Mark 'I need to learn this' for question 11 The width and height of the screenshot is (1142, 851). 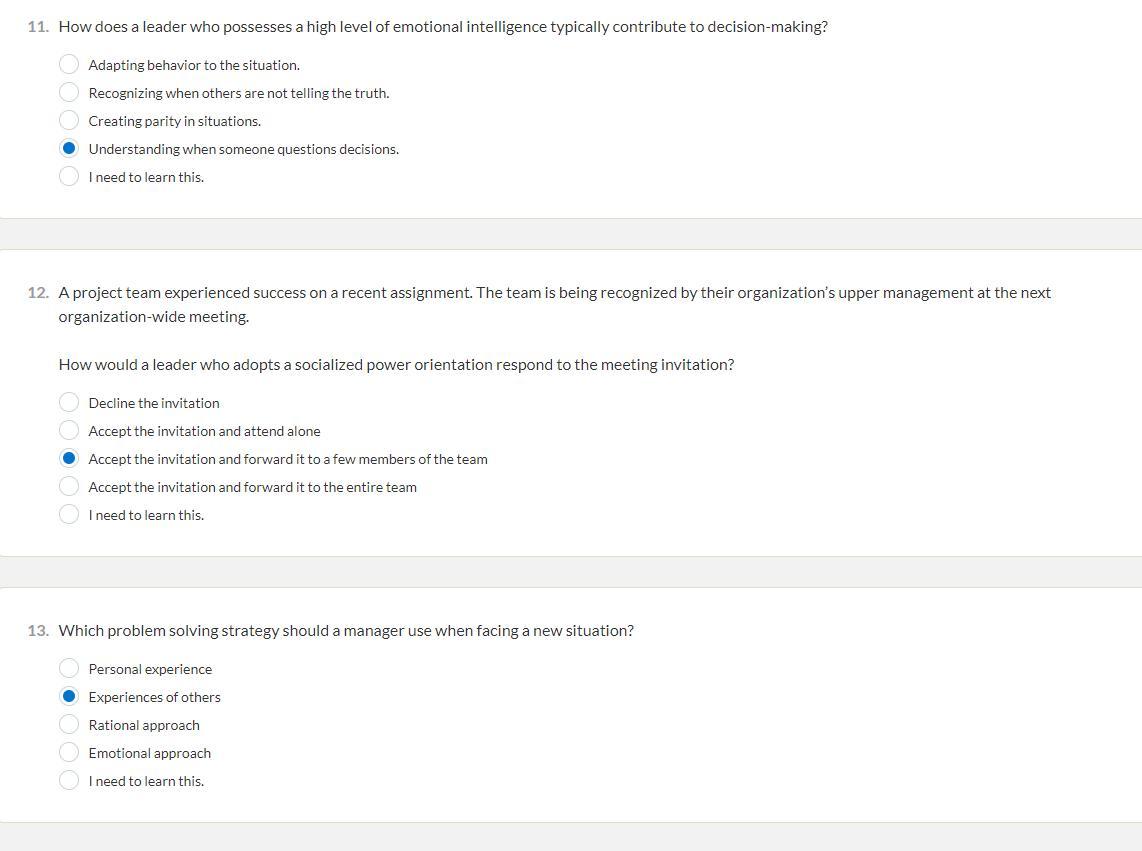point(68,176)
